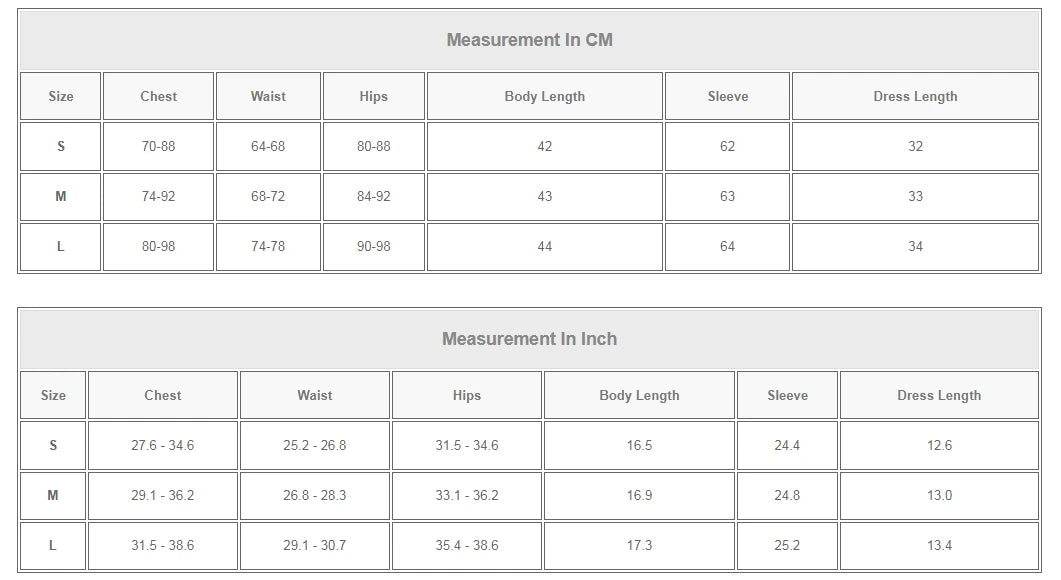This screenshot has height=580, width=1061.
Task: Click the dress length value 13.4
Action: click(939, 545)
